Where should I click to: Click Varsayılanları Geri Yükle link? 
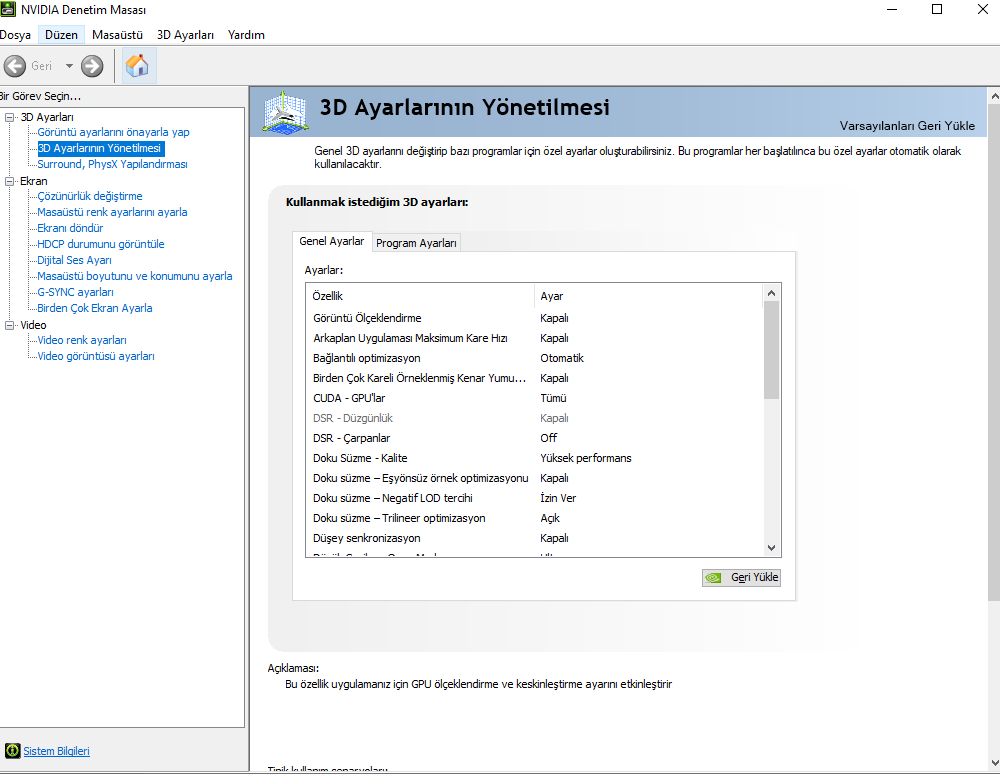pos(907,126)
